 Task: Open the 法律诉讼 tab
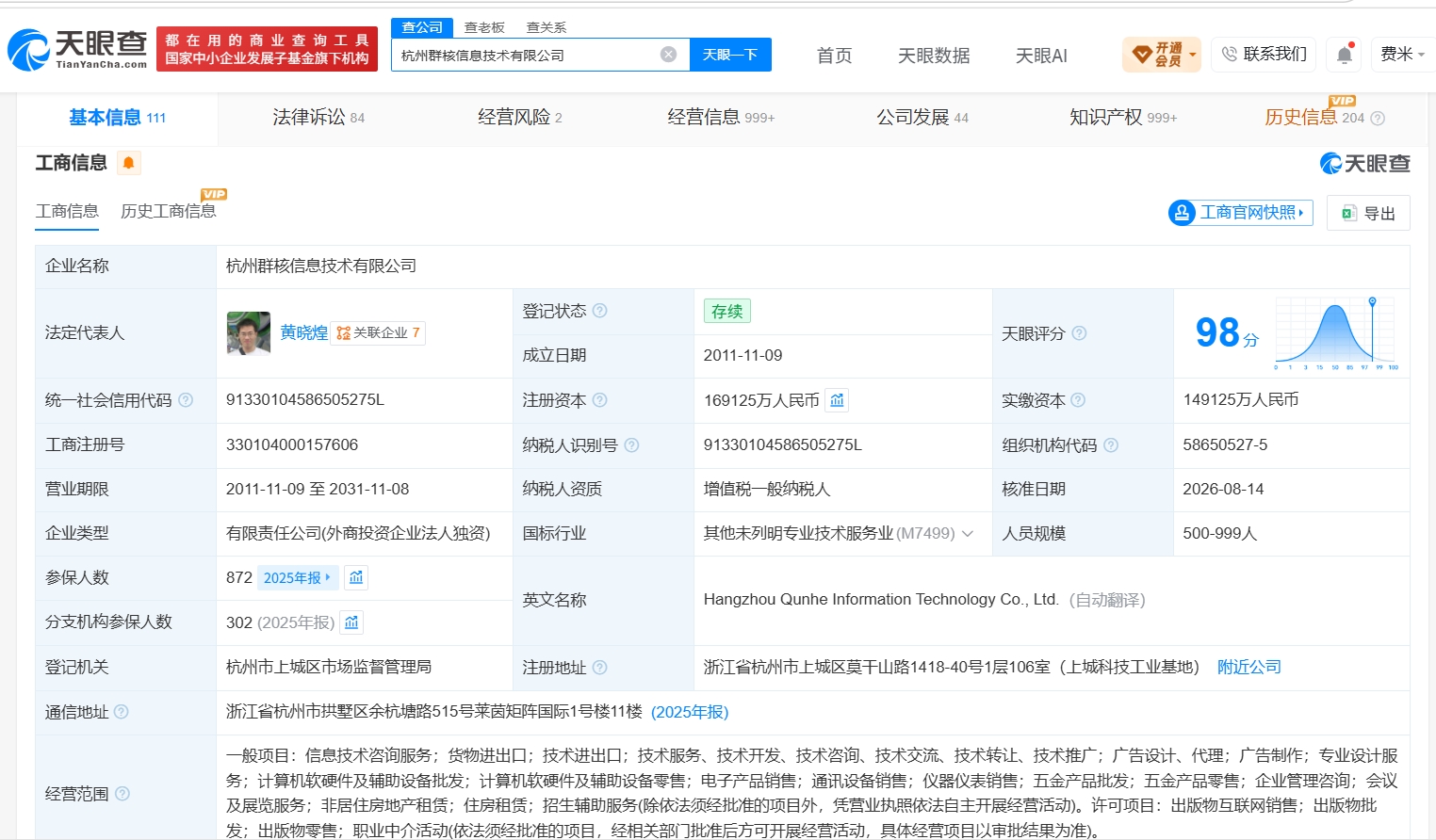pyautogui.click(x=318, y=118)
